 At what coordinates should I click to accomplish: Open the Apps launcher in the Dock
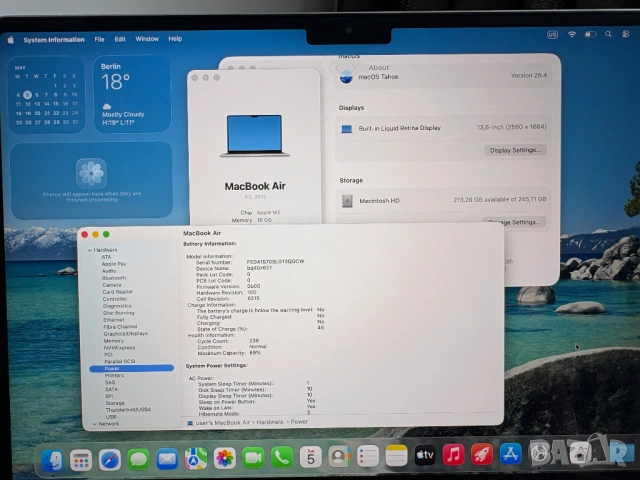point(81,460)
